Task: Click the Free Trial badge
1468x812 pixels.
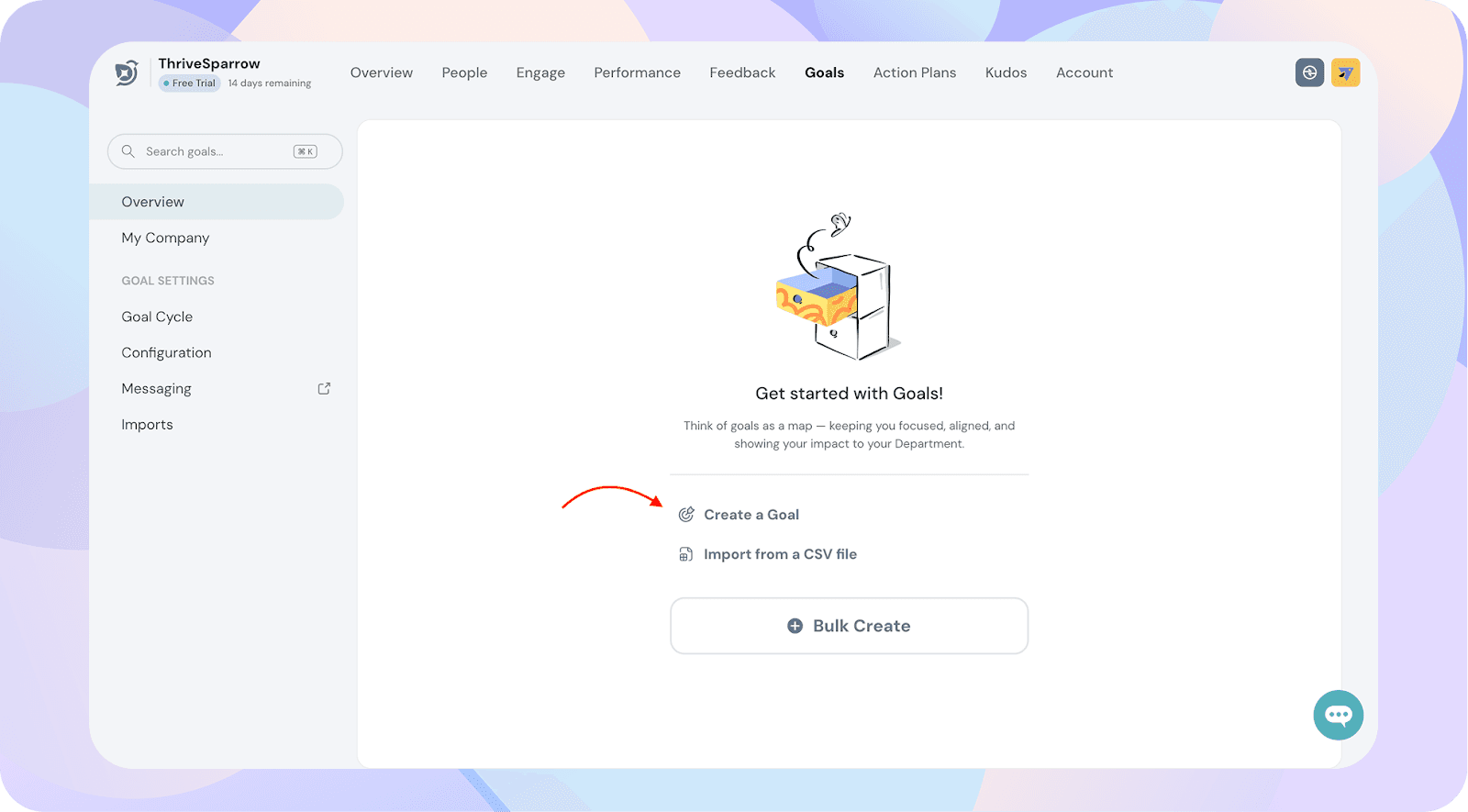Action: (x=190, y=83)
